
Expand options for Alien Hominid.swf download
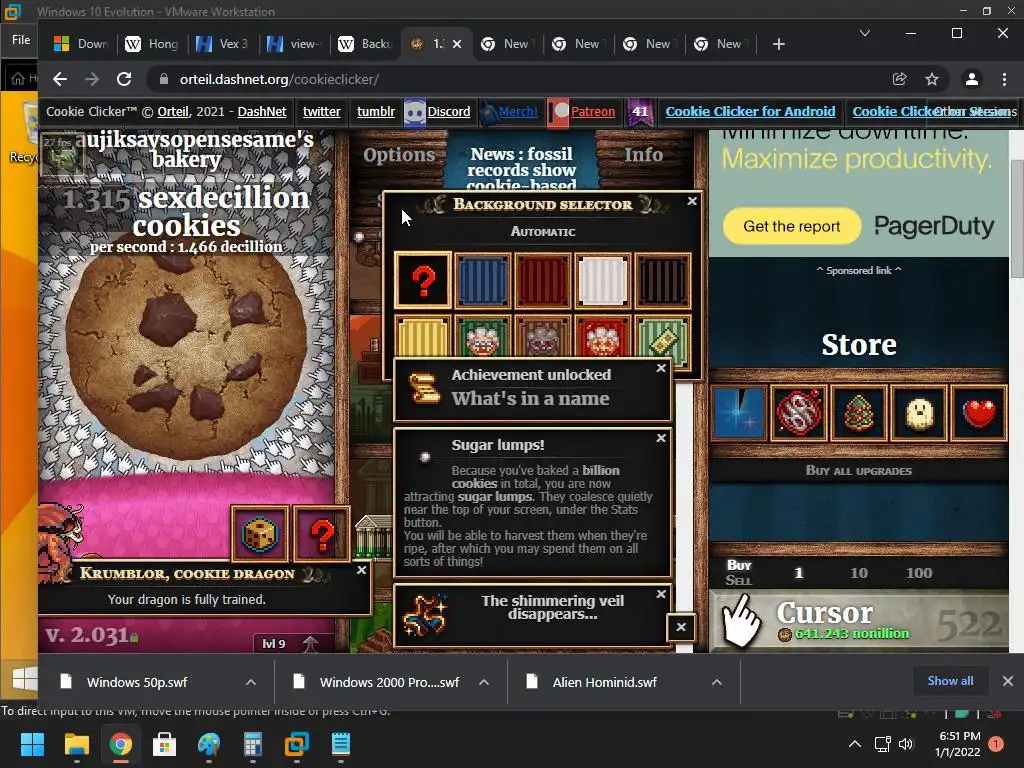coord(716,682)
